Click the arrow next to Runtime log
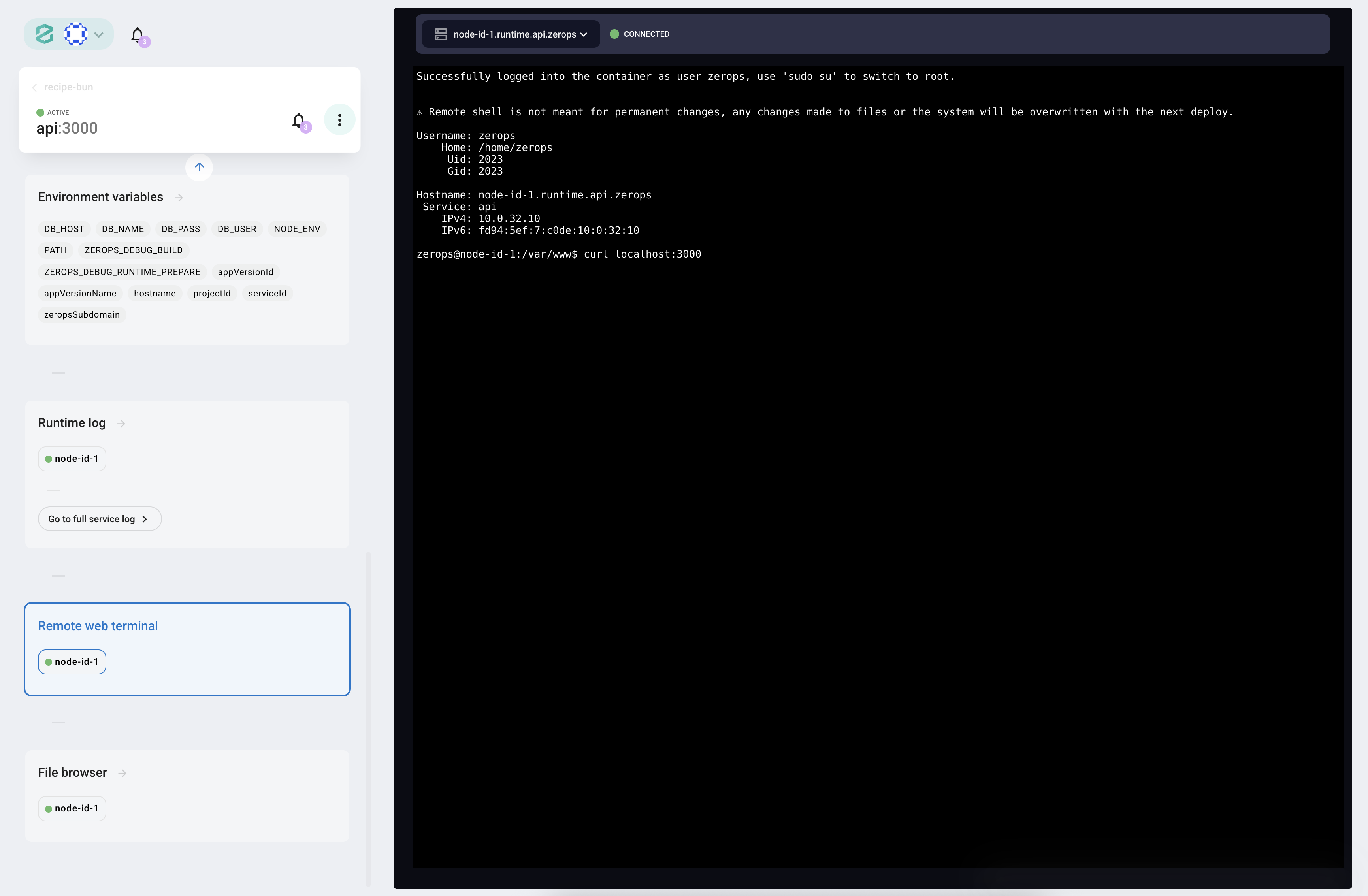The height and width of the screenshot is (896, 1368). pos(121,424)
